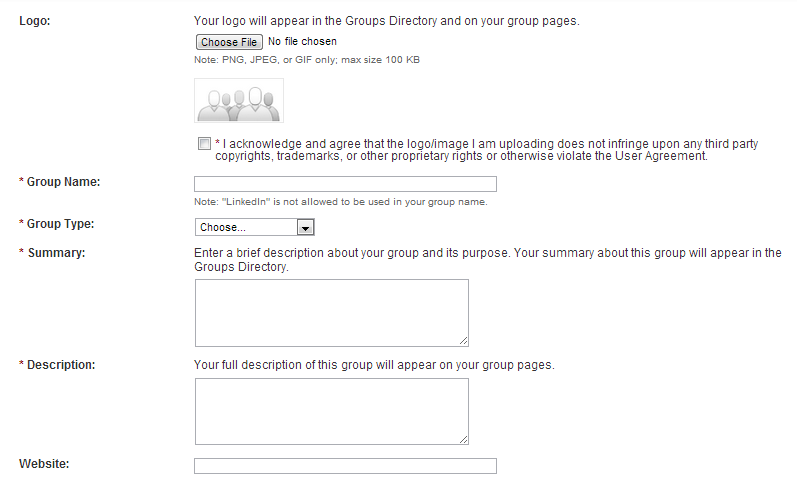The height and width of the screenshot is (485, 797).
Task: Click the 'Logo:' field label
Action: [35, 21]
